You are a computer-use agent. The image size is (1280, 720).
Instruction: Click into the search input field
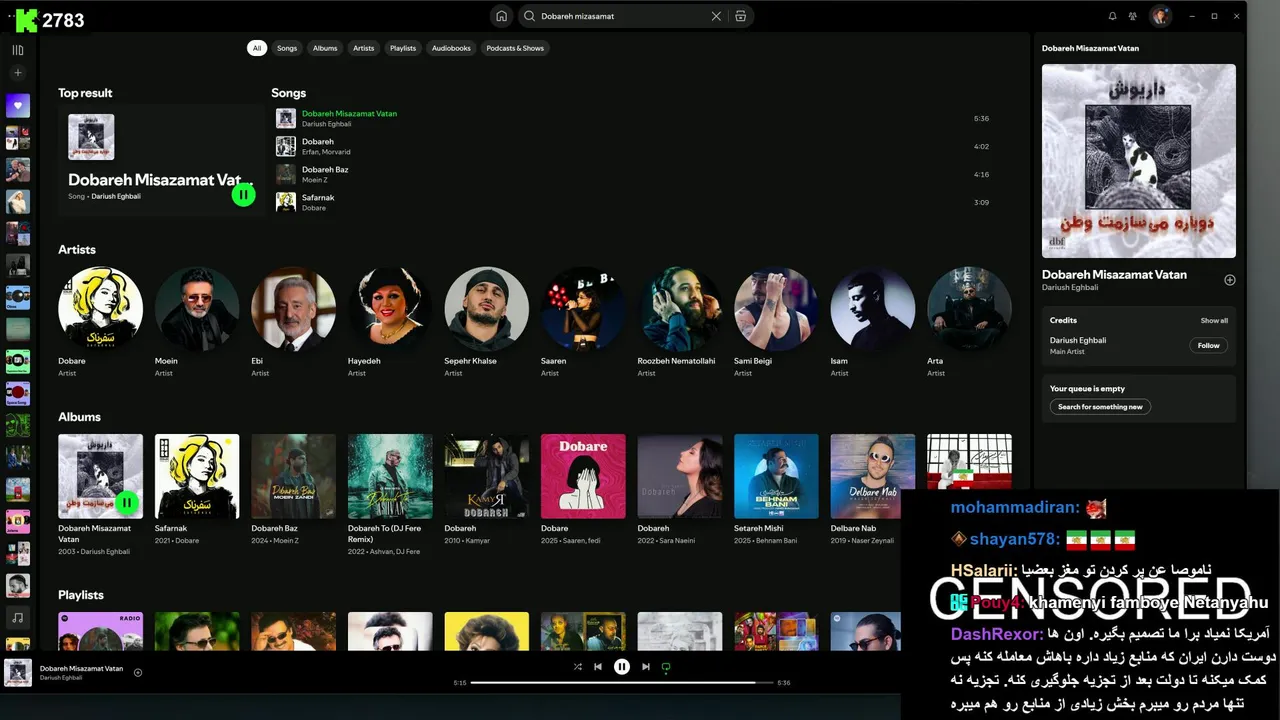tap(620, 16)
